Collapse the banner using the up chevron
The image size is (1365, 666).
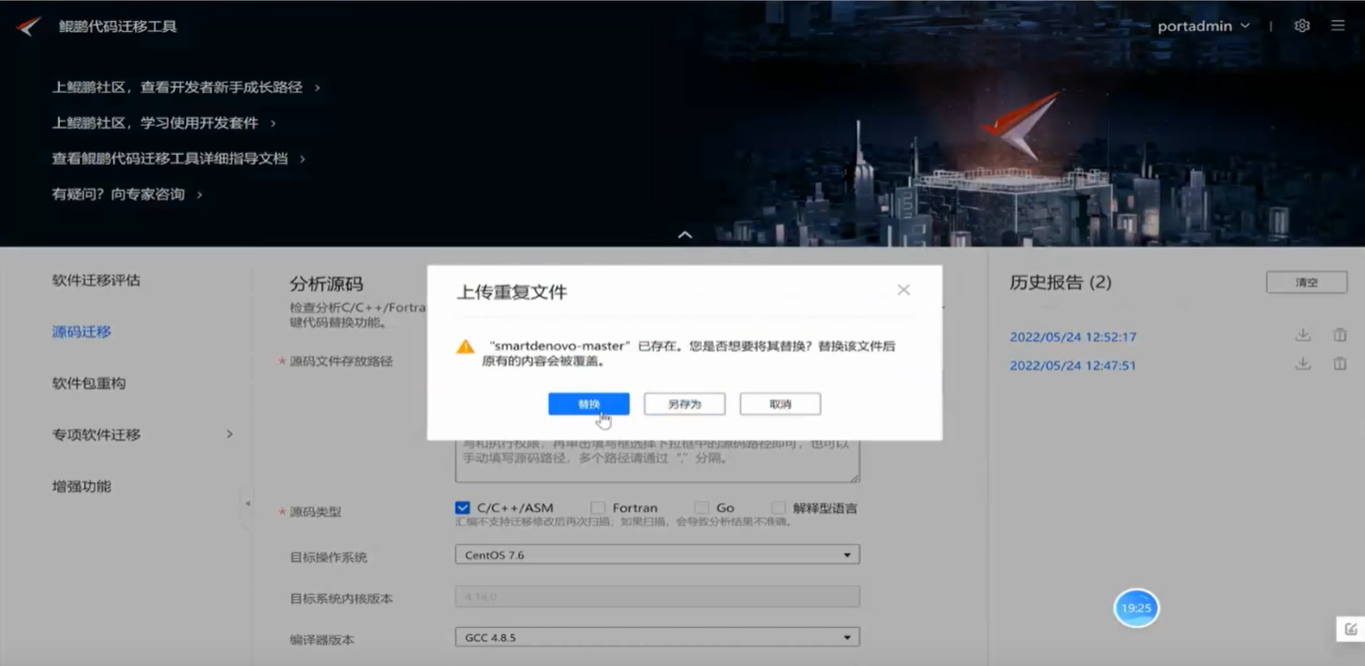point(685,235)
